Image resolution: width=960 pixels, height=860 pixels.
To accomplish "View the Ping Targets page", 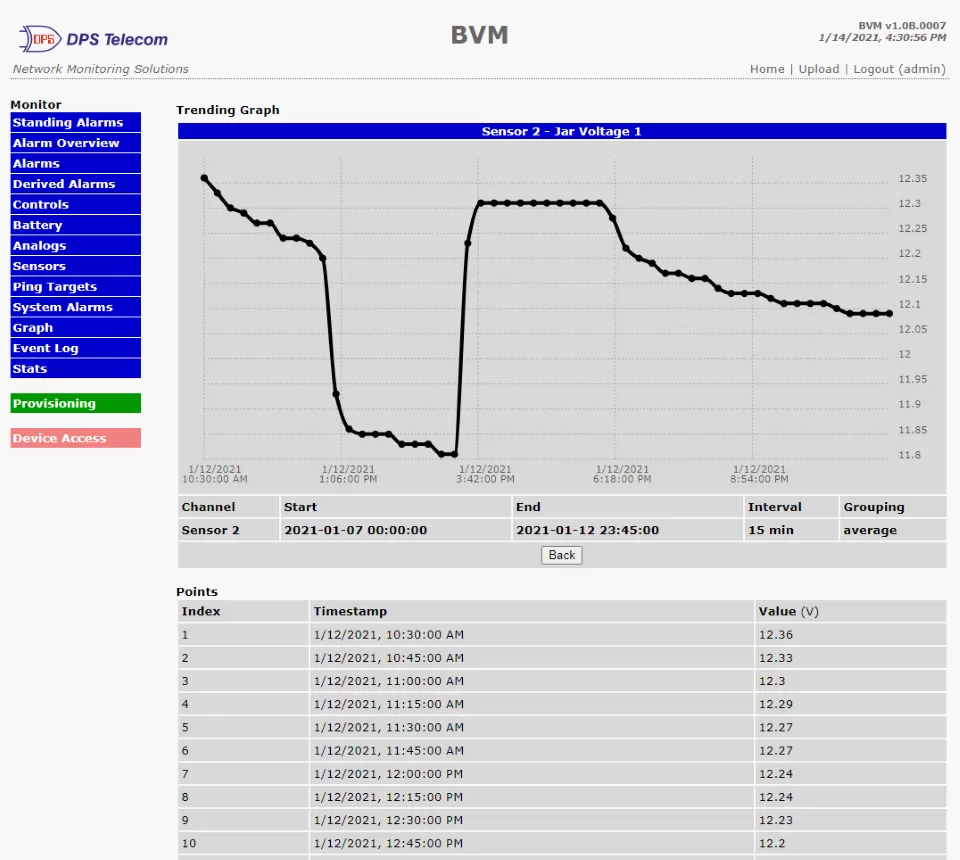I will pyautogui.click(x=75, y=286).
